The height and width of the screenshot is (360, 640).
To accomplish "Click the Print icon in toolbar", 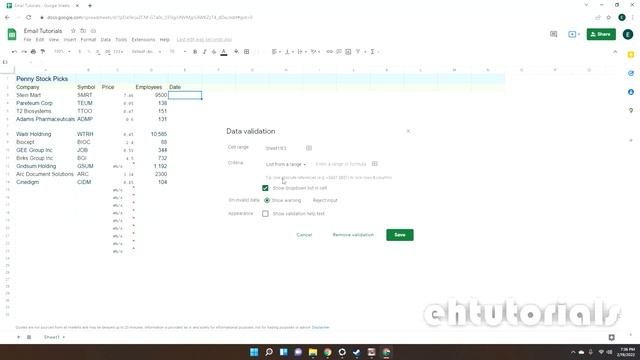I will point(33,52).
